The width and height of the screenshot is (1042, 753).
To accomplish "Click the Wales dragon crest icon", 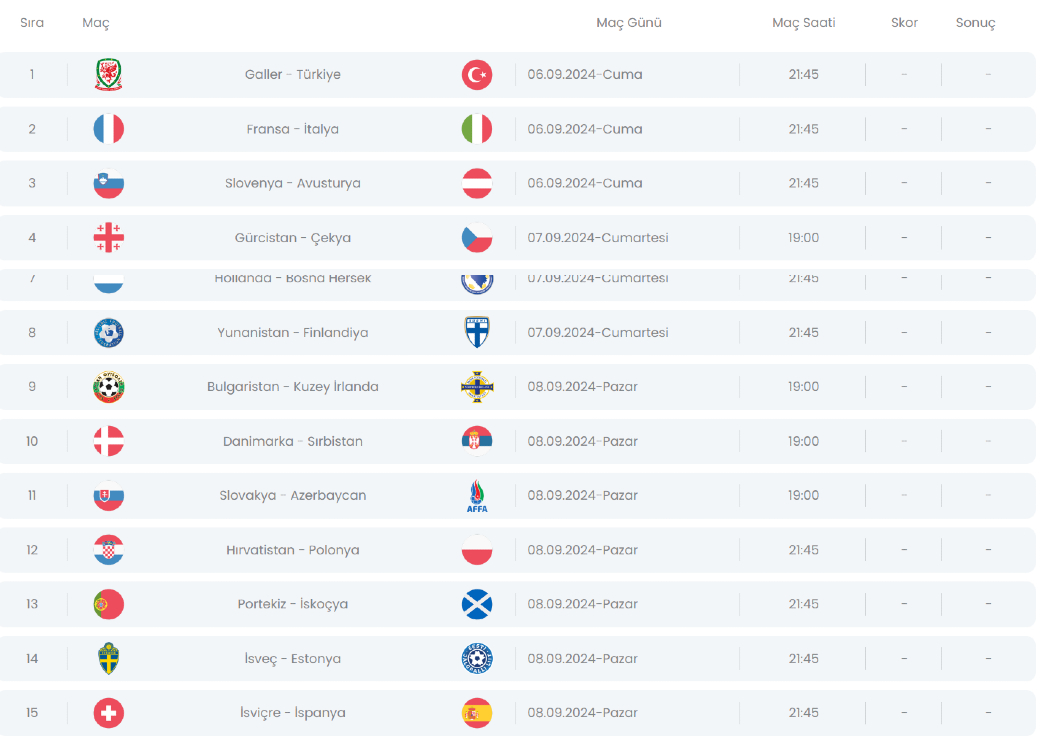I will coord(108,75).
